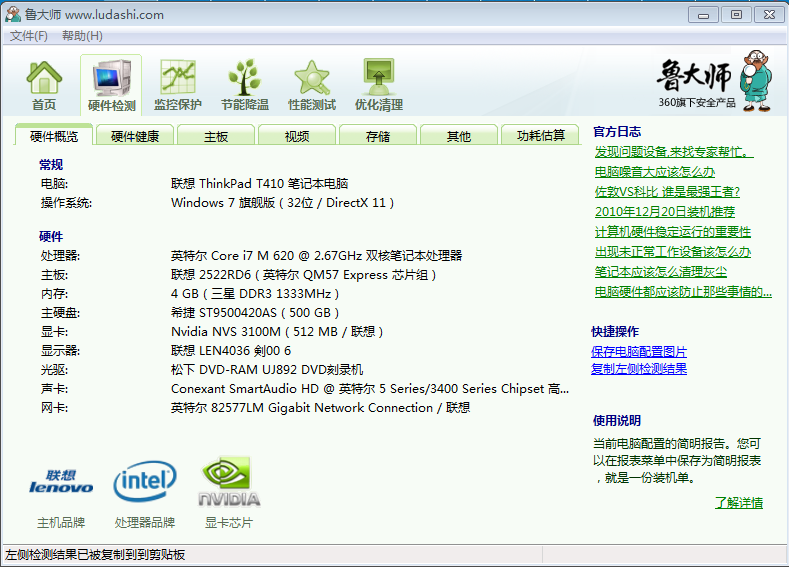This screenshot has height=567, width=789.
Task: Click the Intel 处理器品牌 logo
Action: click(x=145, y=481)
